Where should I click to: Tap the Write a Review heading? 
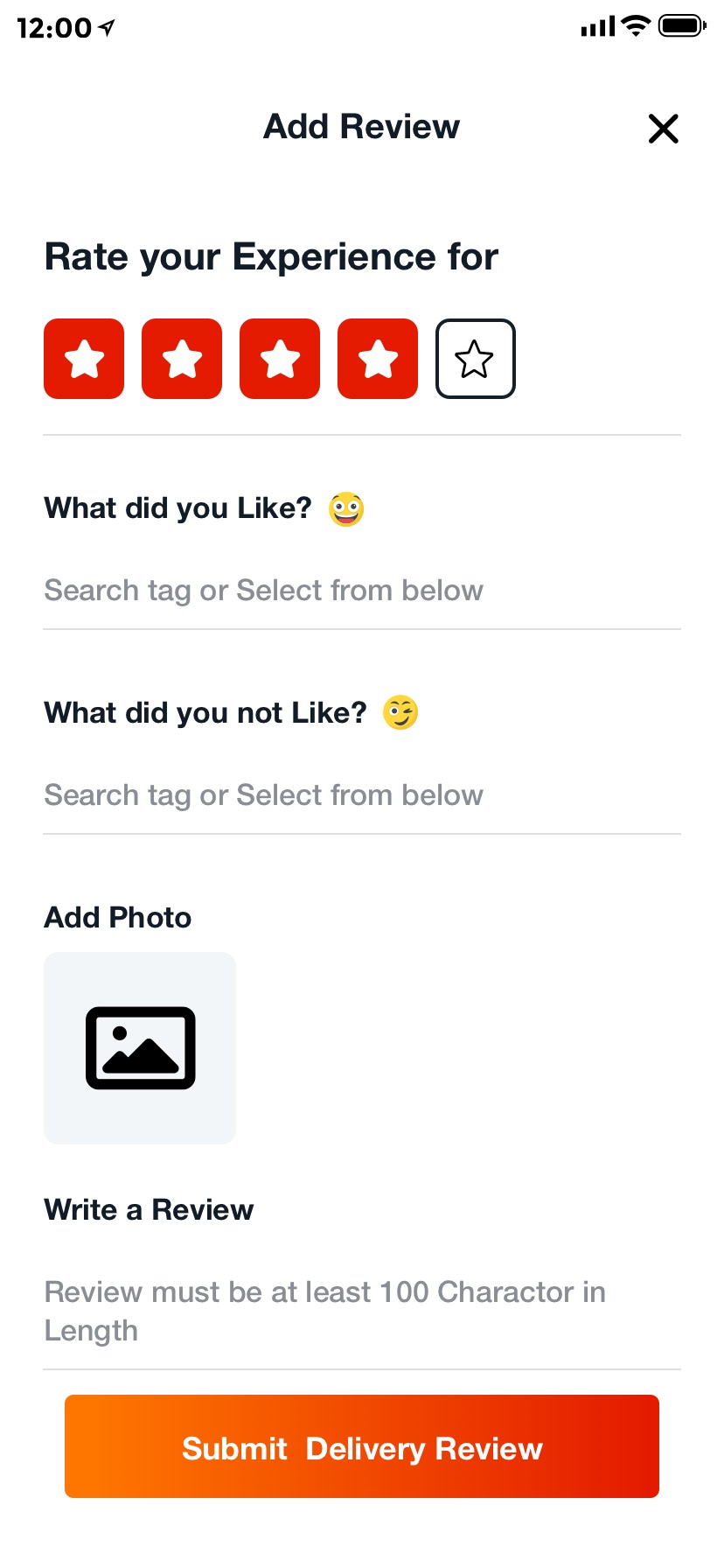tap(149, 1210)
